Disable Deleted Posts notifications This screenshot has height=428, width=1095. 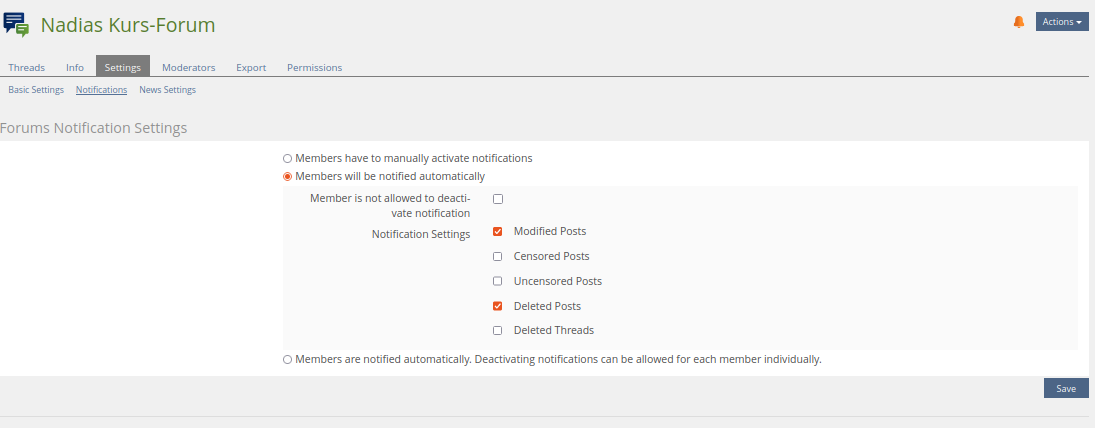coord(498,306)
